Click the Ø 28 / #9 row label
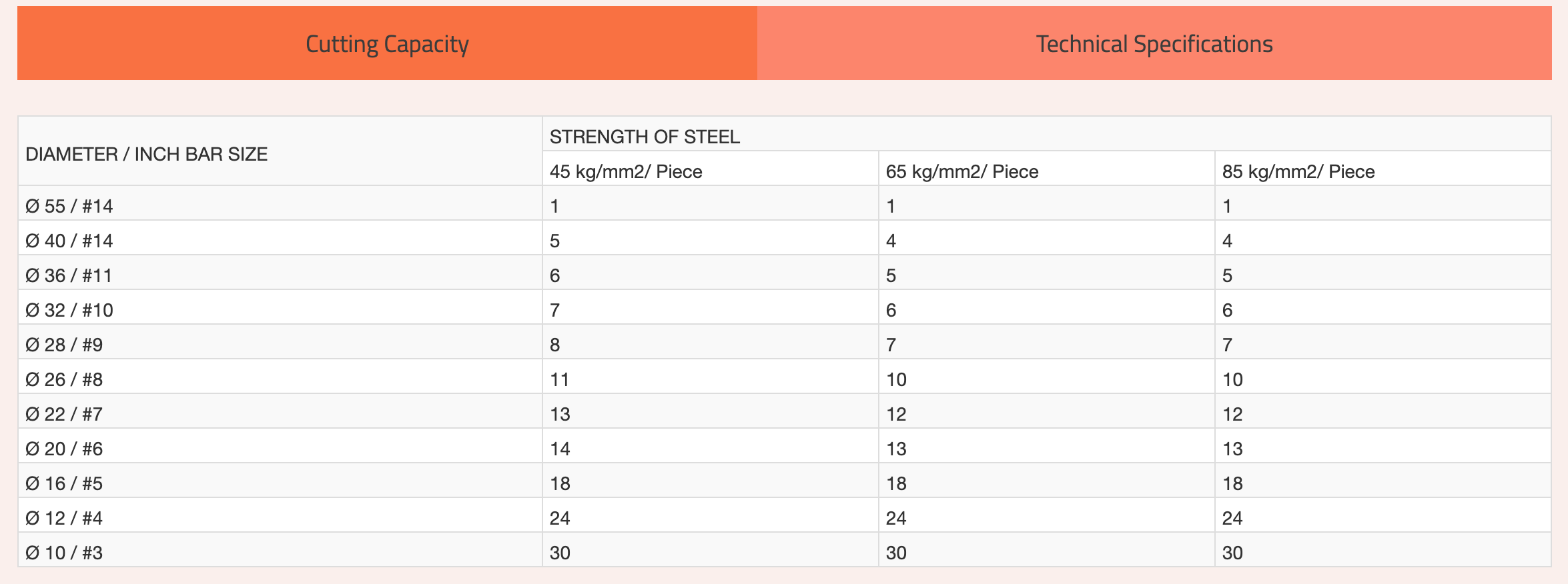 coord(64,345)
